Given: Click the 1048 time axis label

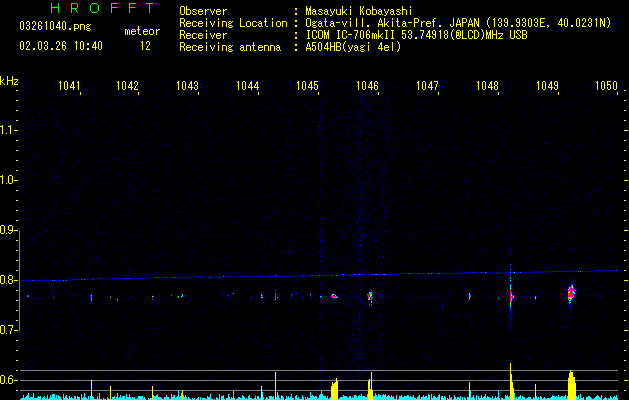Looking at the screenshot, I should 487,85.
